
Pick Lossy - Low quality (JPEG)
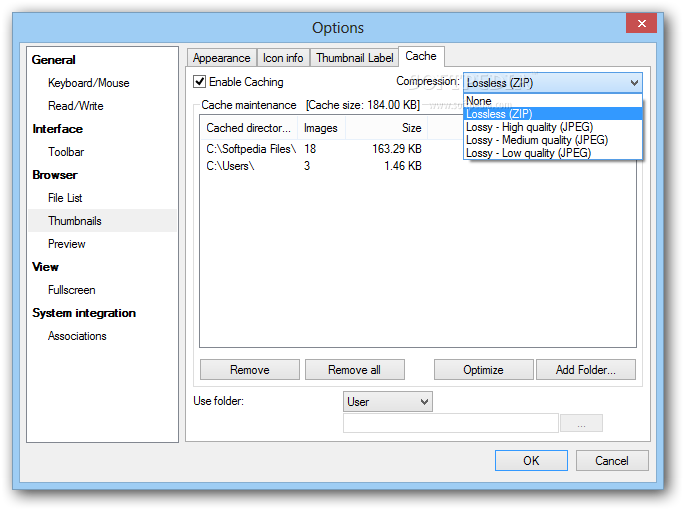tap(552, 153)
